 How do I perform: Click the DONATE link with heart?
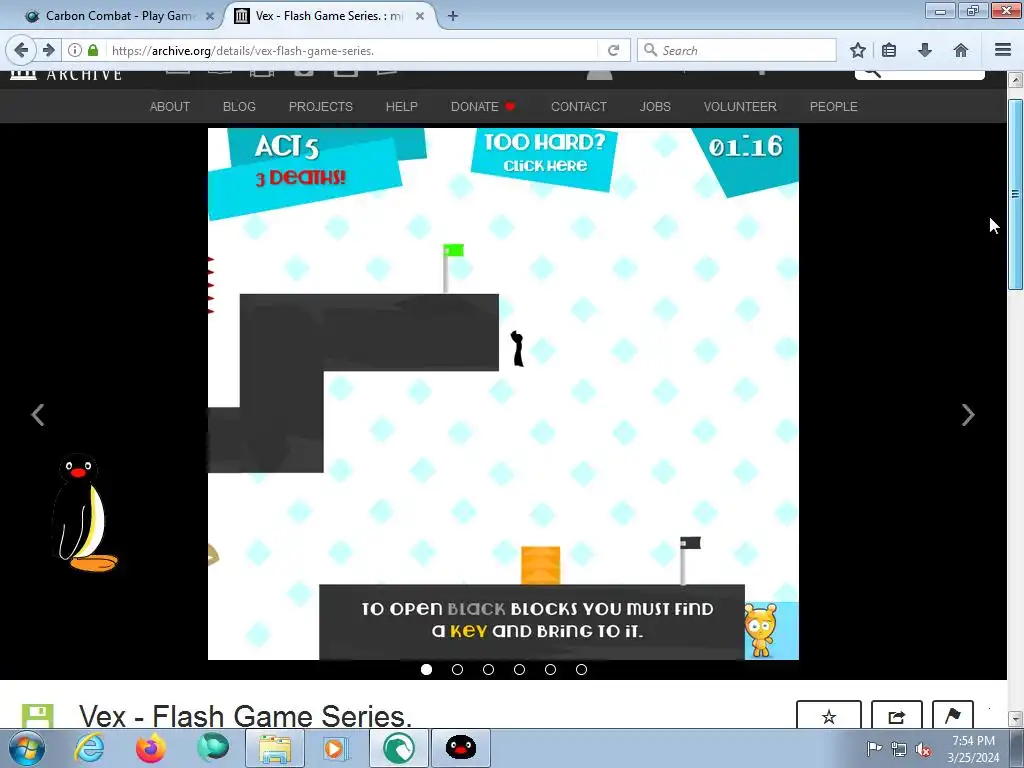pos(483,106)
